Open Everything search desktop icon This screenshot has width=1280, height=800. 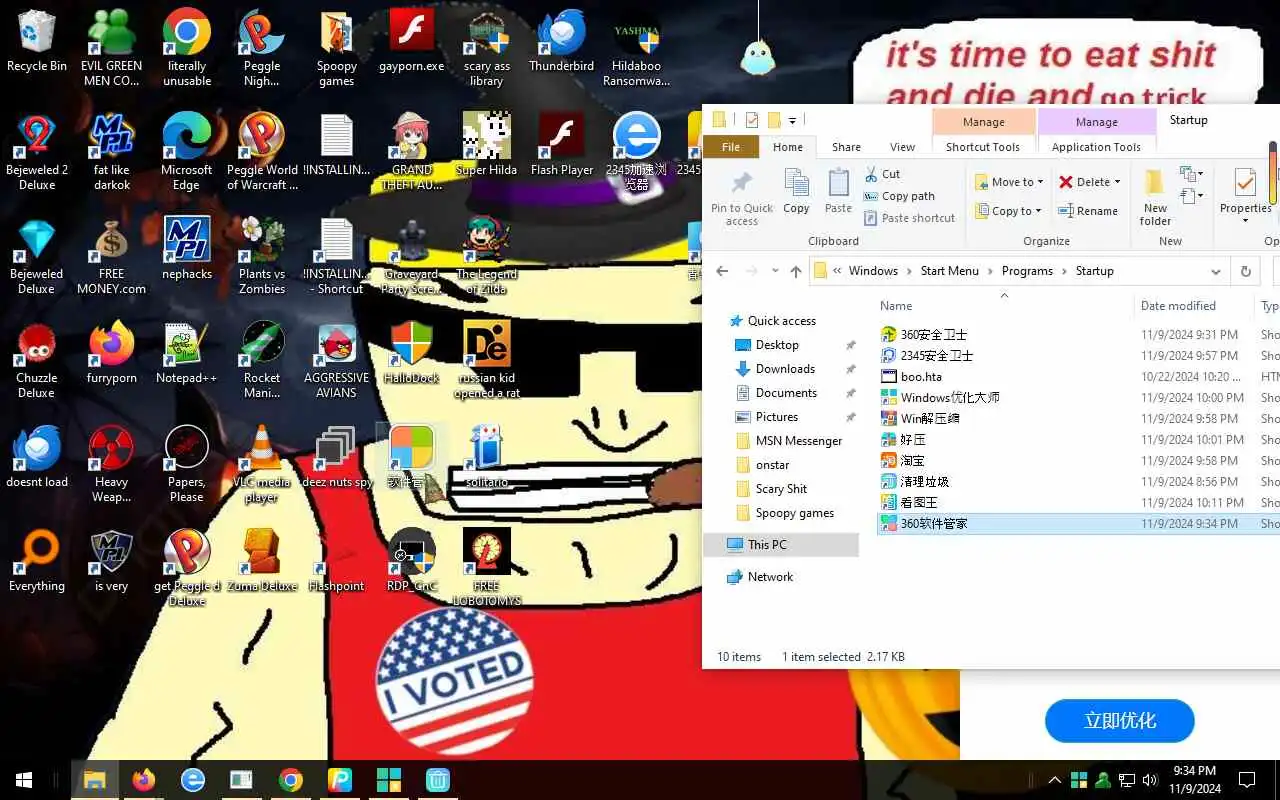pyautogui.click(x=37, y=562)
